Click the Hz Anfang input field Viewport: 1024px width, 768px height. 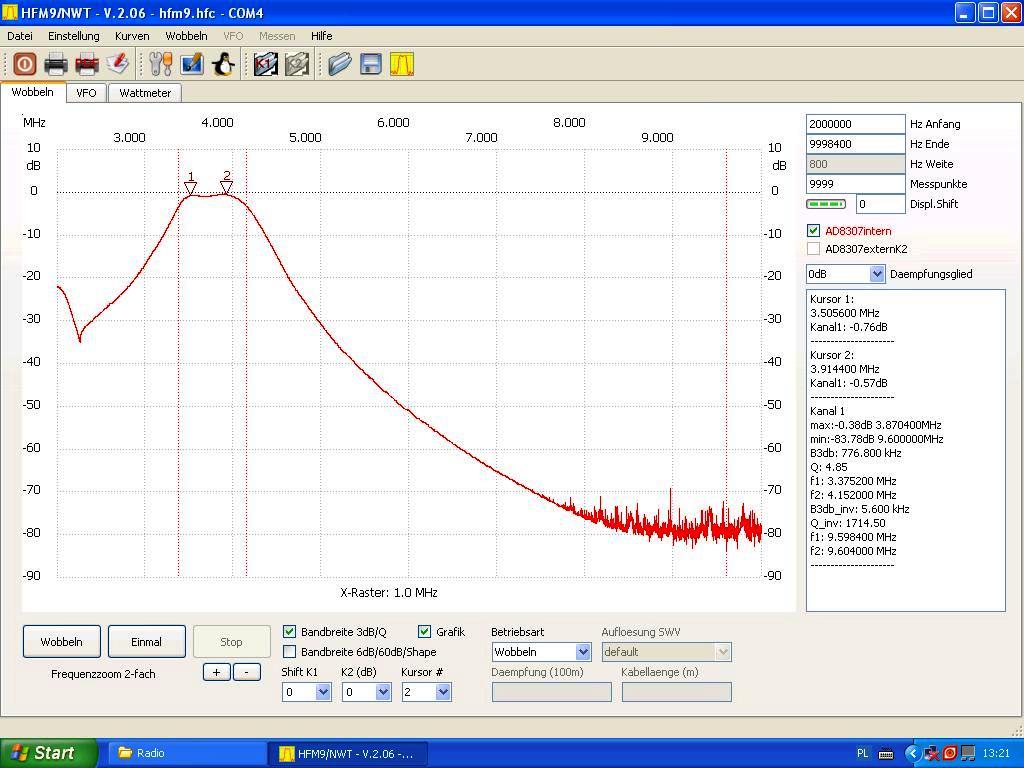pos(854,124)
